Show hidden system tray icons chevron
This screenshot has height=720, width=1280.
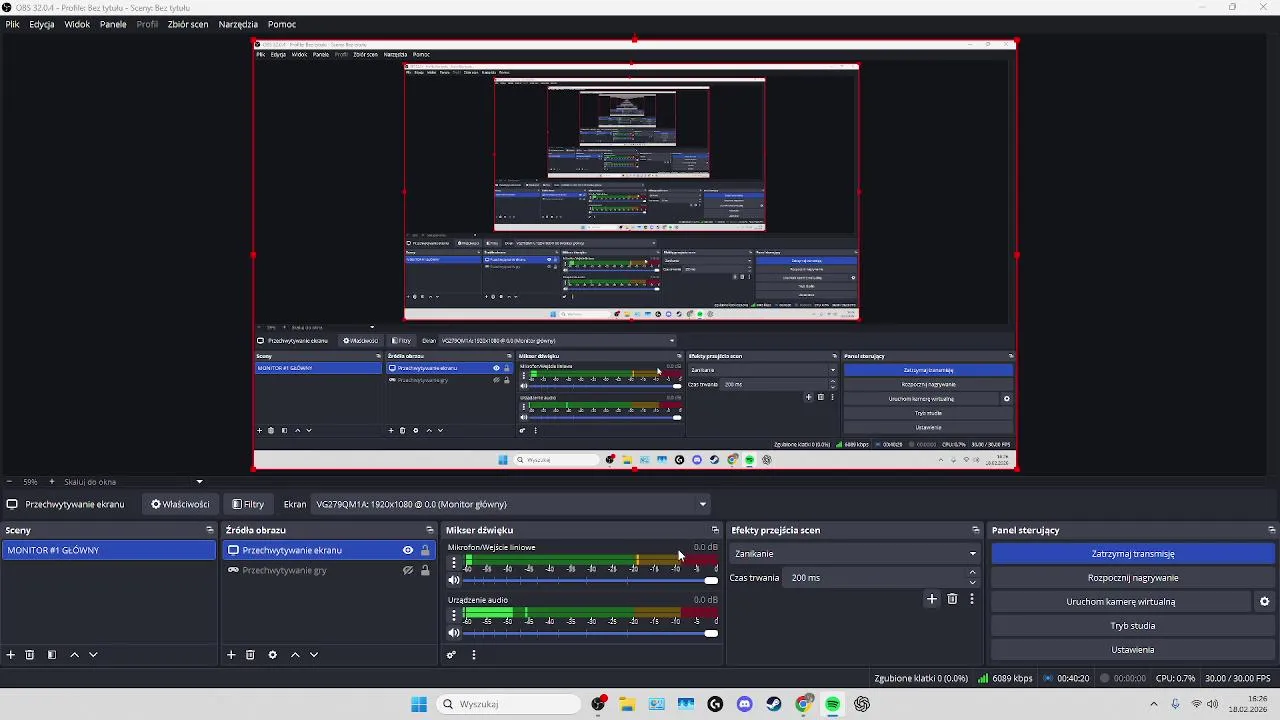pyautogui.click(x=1153, y=704)
